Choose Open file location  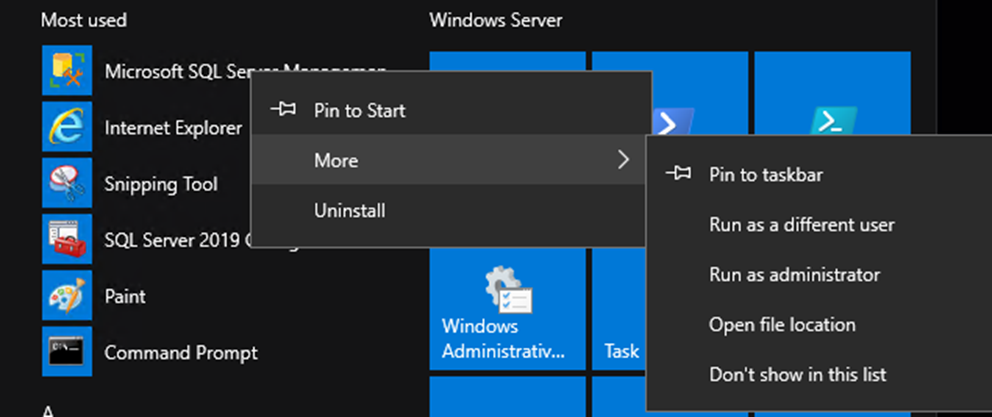[819, 325]
